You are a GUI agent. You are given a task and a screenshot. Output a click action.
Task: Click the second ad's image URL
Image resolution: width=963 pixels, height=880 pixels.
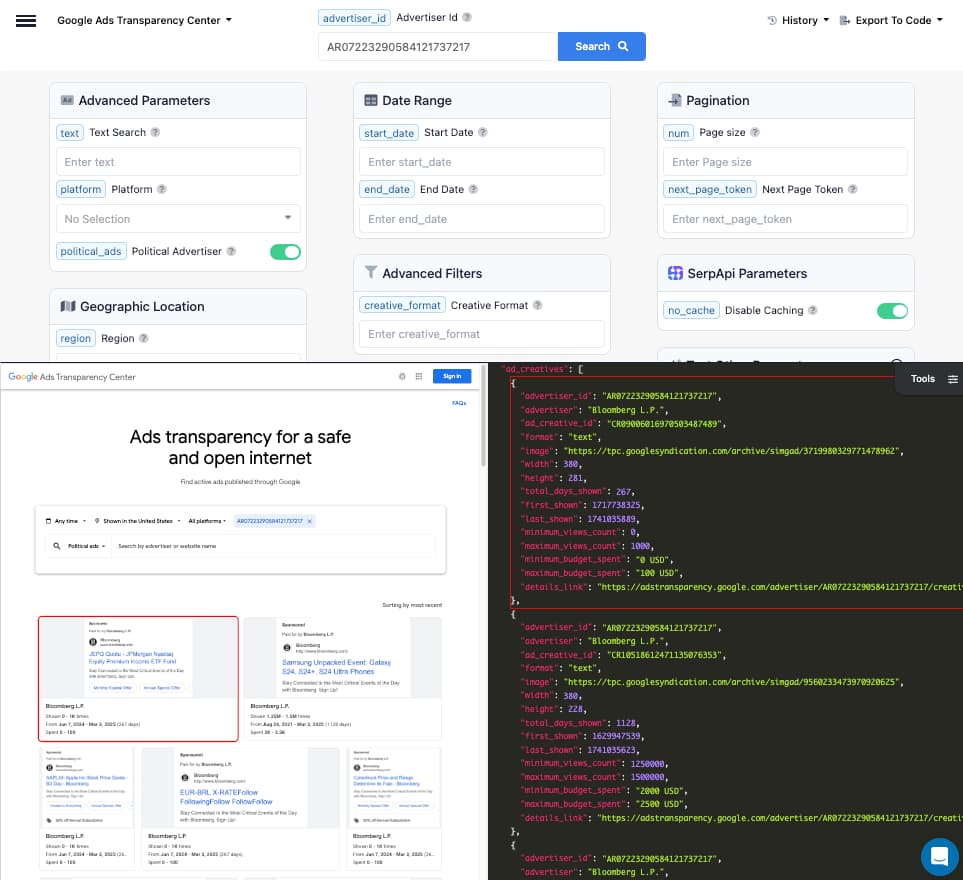[x=731, y=682]
